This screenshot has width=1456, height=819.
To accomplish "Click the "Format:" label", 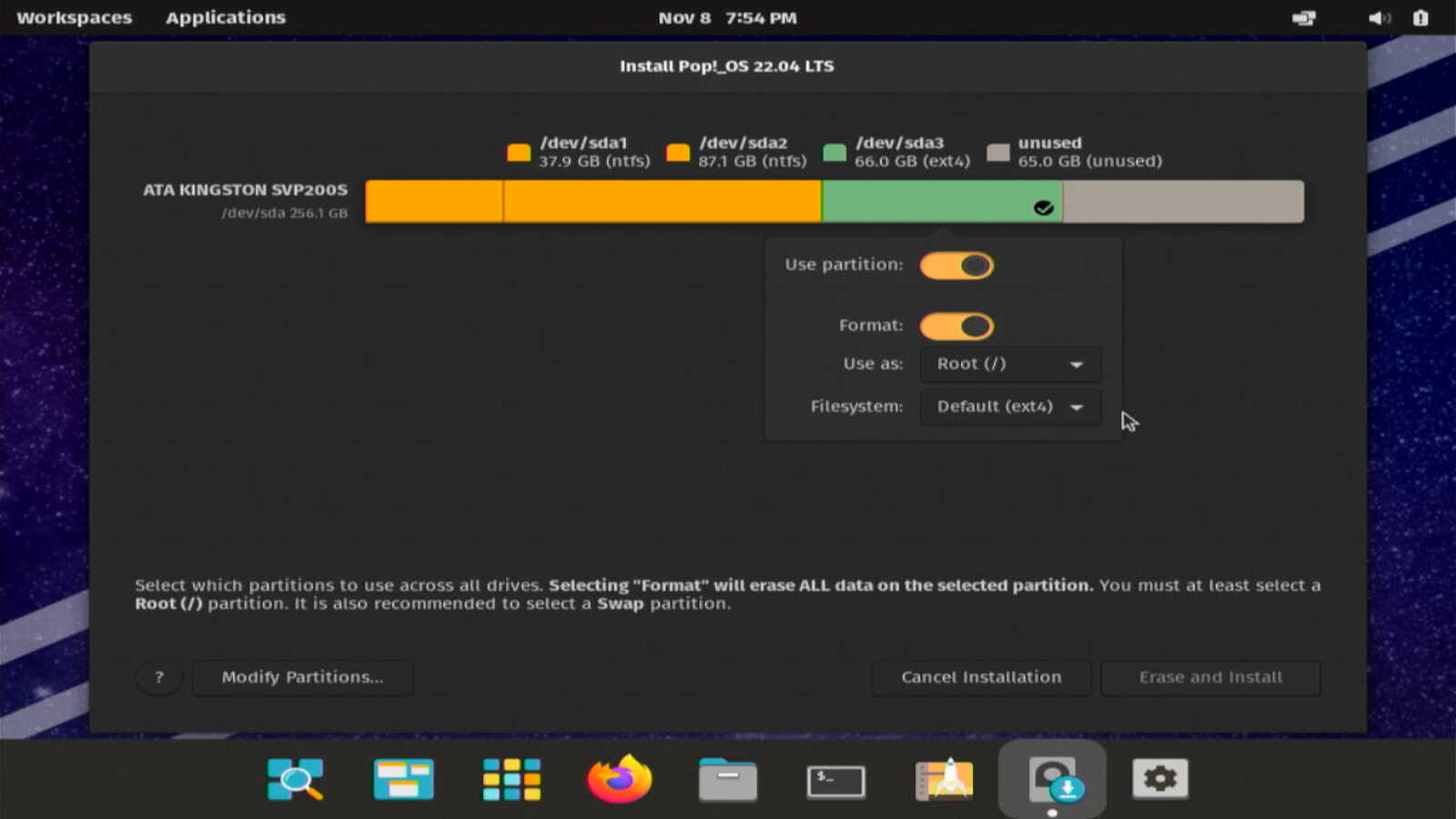I will click(x=871, y=325).
